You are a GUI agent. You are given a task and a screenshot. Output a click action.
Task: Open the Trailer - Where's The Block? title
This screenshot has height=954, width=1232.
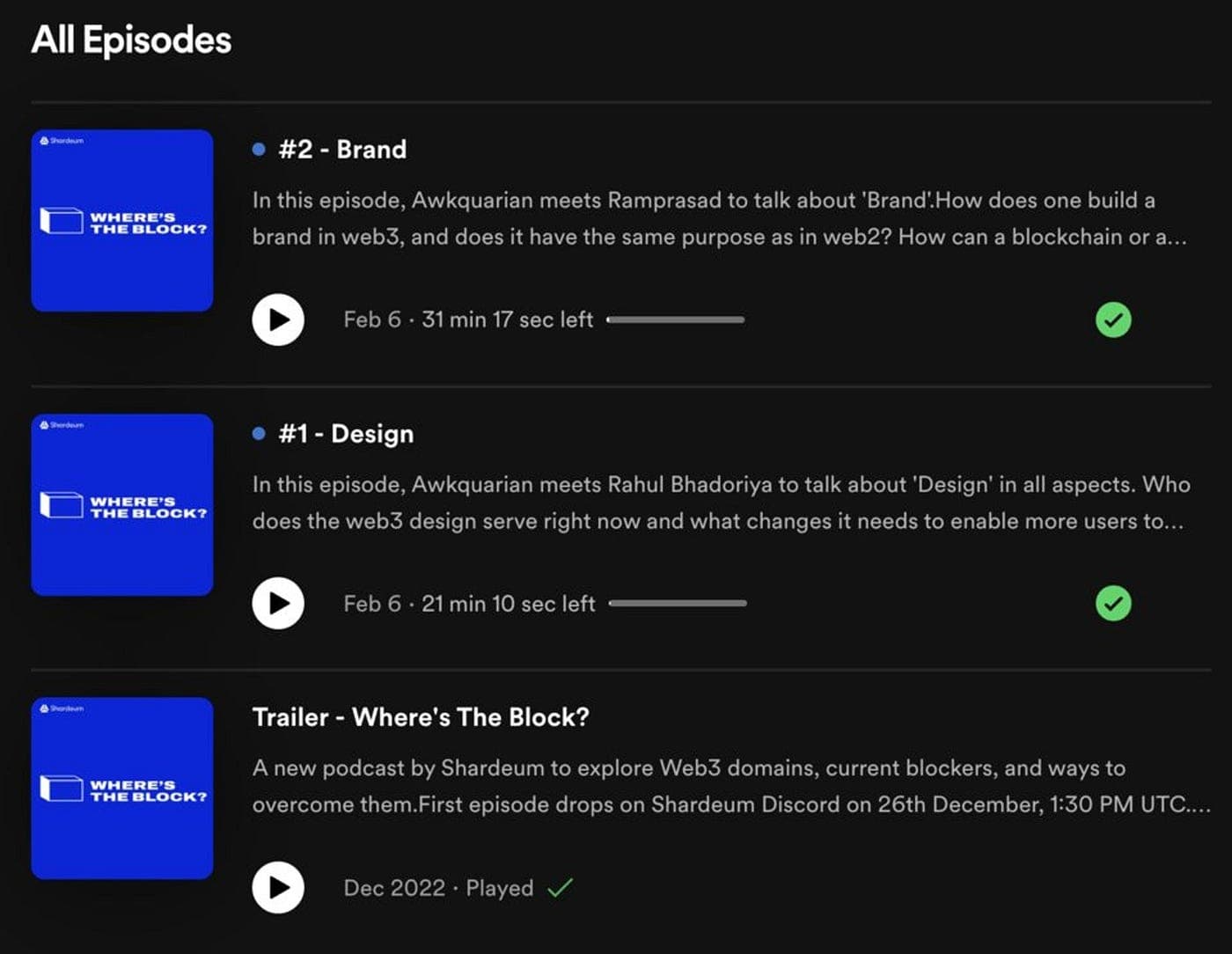pos(421,717)
